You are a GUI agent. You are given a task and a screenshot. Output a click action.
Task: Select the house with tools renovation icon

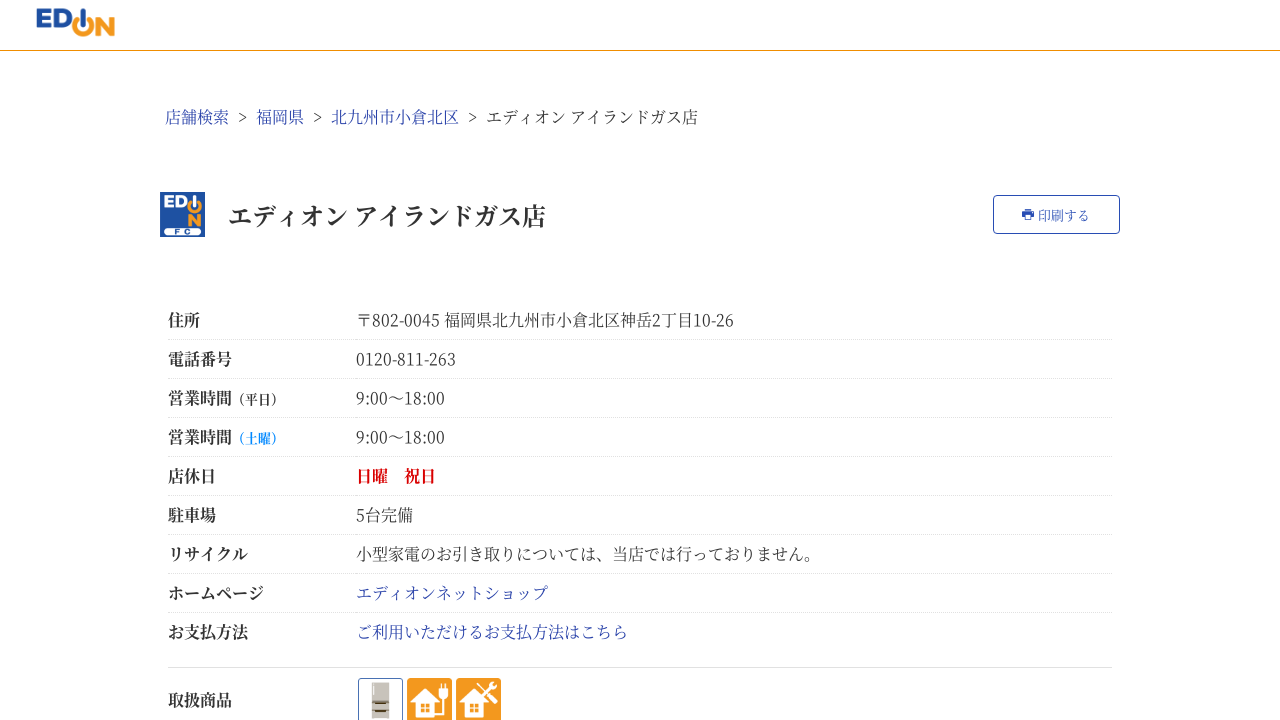[478, 699]
